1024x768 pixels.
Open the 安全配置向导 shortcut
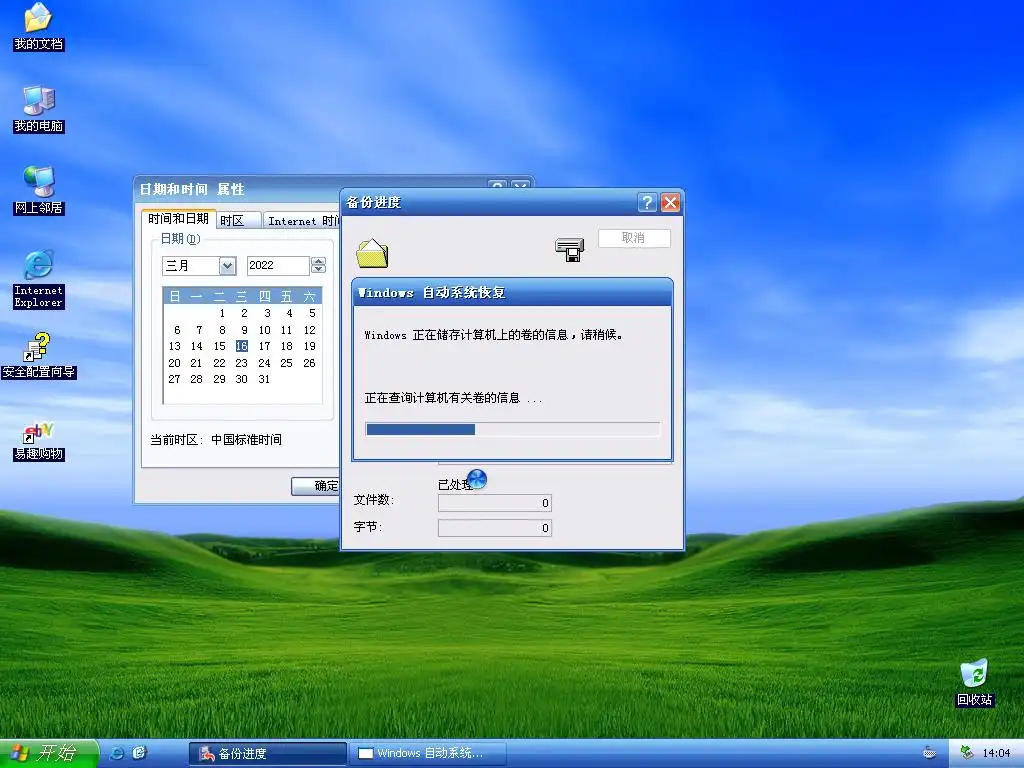[38, 357]
